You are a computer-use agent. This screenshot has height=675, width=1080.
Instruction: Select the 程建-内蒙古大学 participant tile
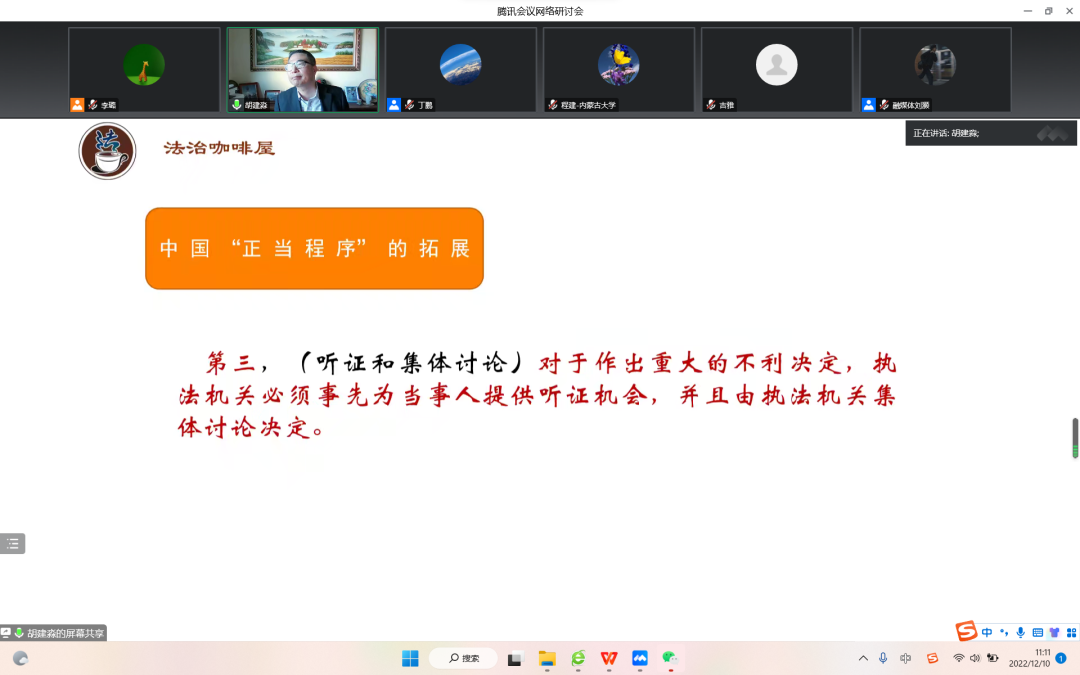click(x=618, y=69)
